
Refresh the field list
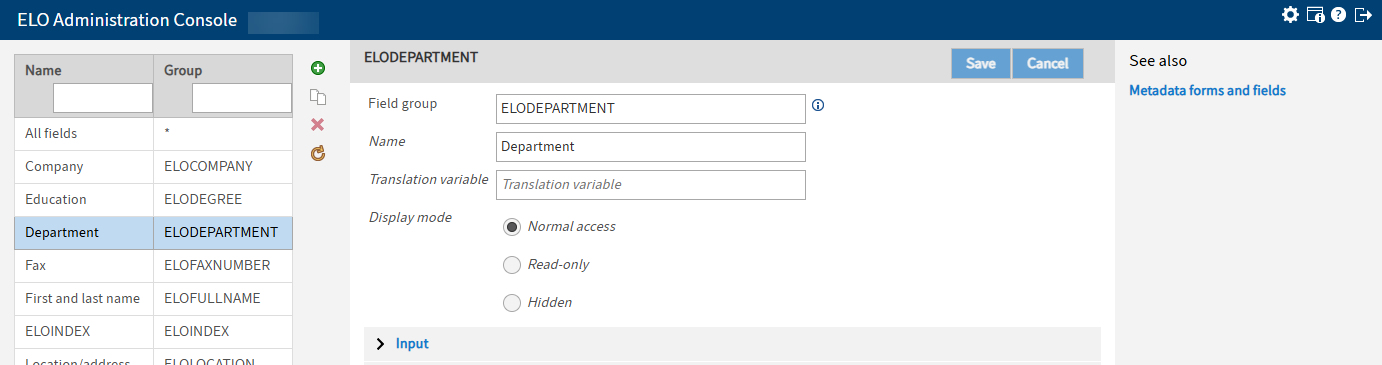tap(318, 153)
